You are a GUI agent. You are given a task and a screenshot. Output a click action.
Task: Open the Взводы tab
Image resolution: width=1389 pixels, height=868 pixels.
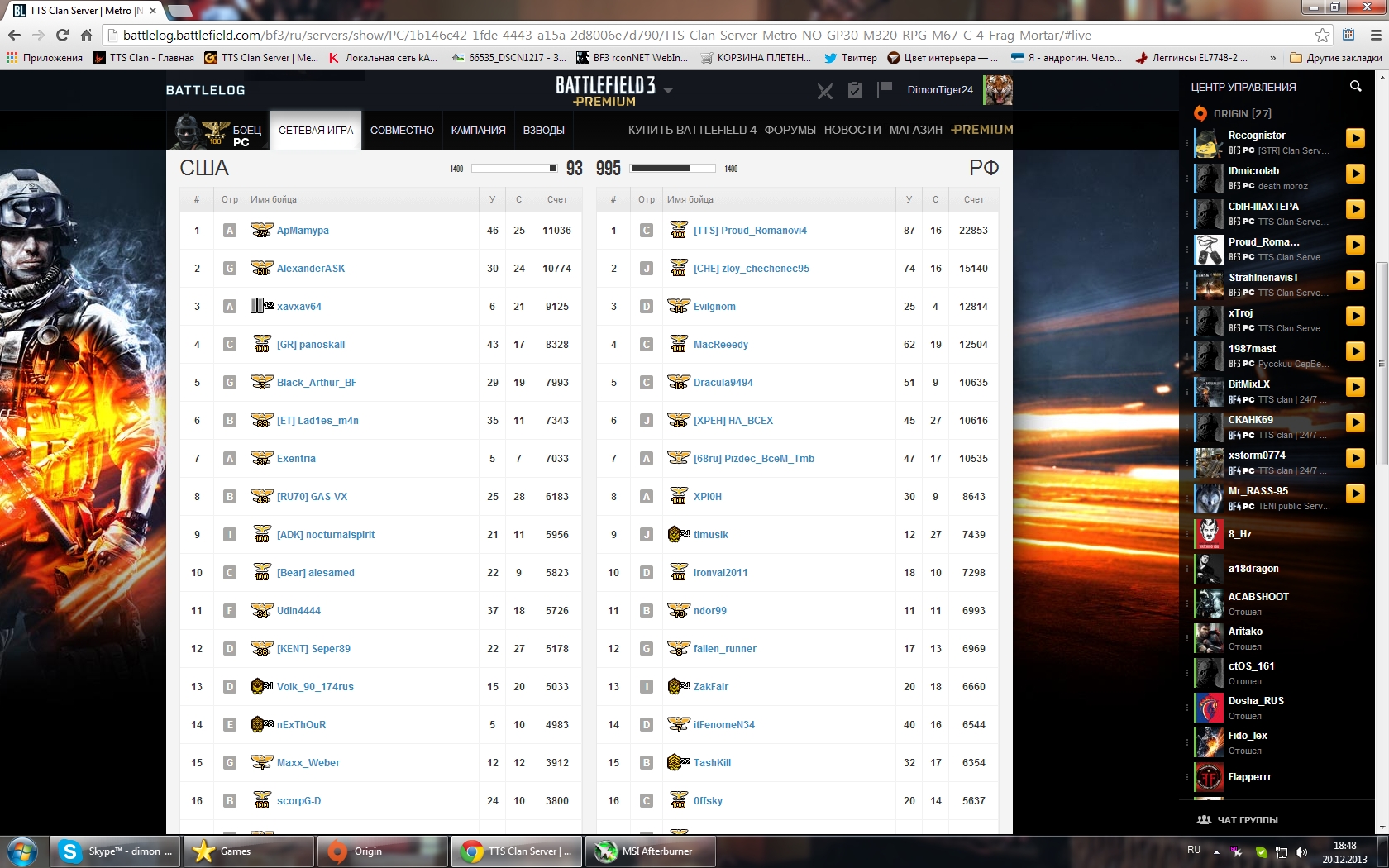544,131
